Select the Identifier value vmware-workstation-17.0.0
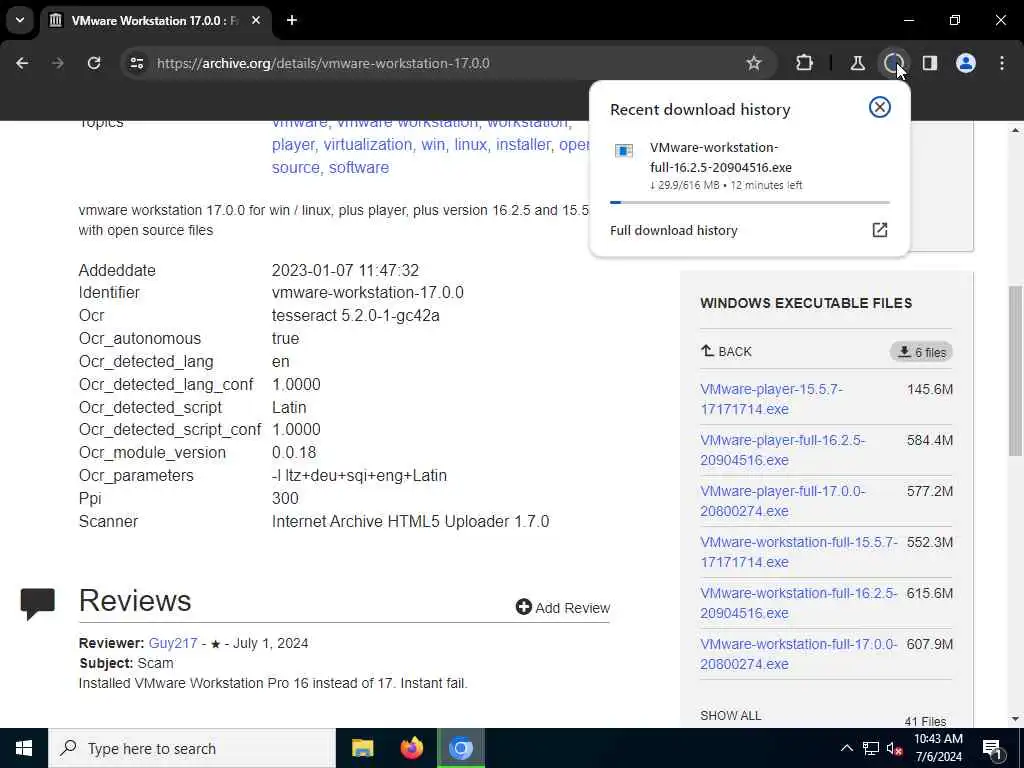This screenshot has height=768, width=1024. click(368, 293)
